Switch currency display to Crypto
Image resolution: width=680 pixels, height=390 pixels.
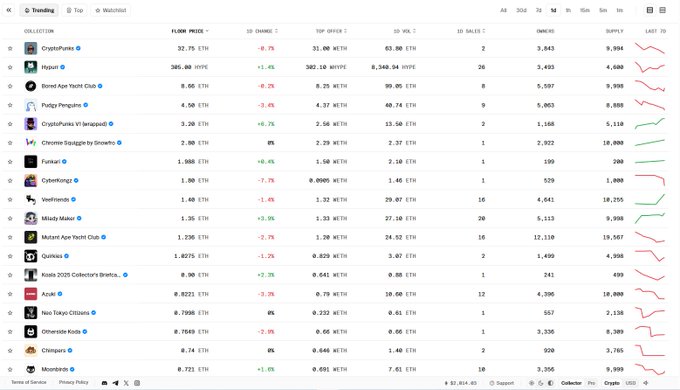coord(611,383)
